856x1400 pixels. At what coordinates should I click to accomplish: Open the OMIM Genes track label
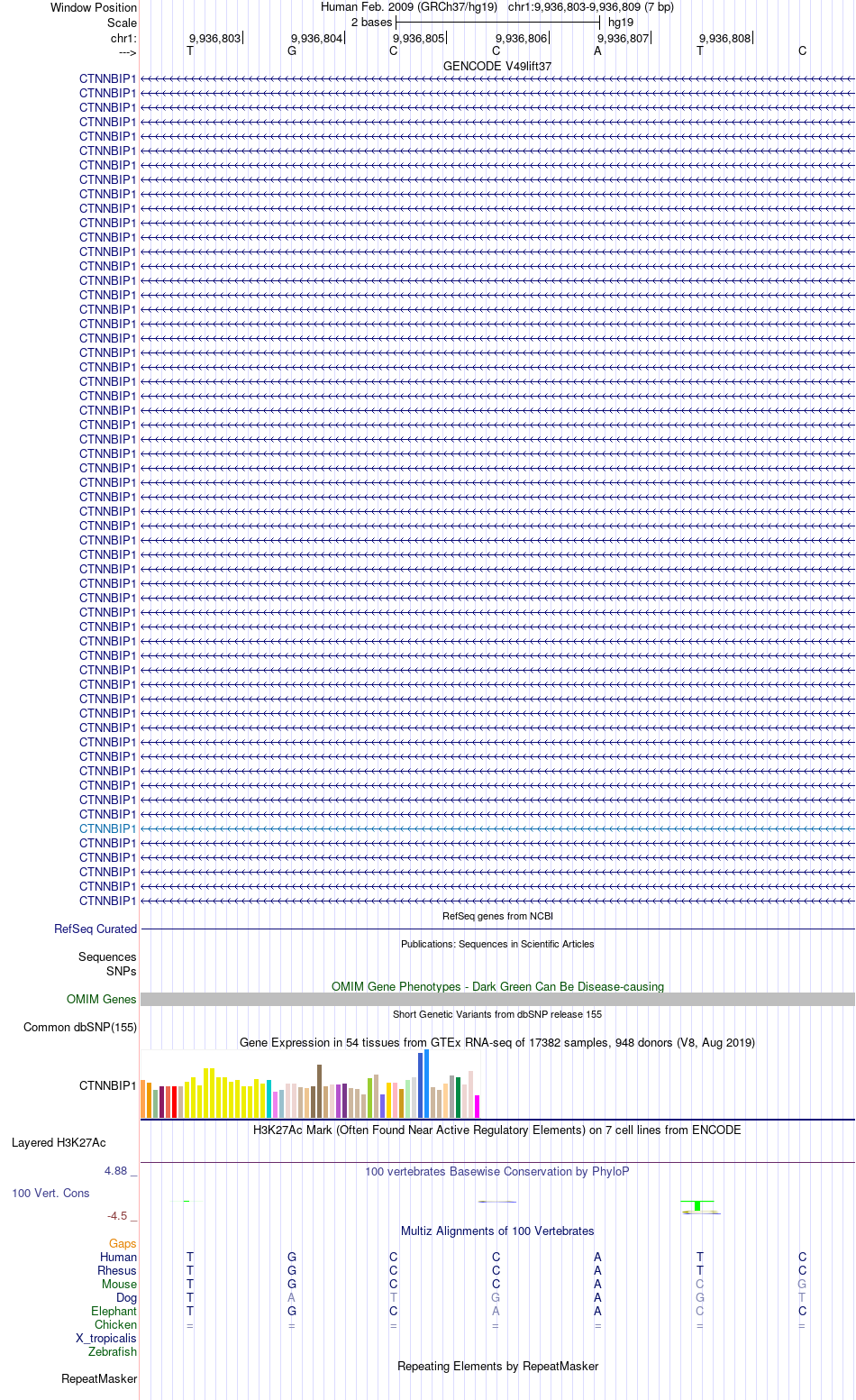[x=102, y=999]
